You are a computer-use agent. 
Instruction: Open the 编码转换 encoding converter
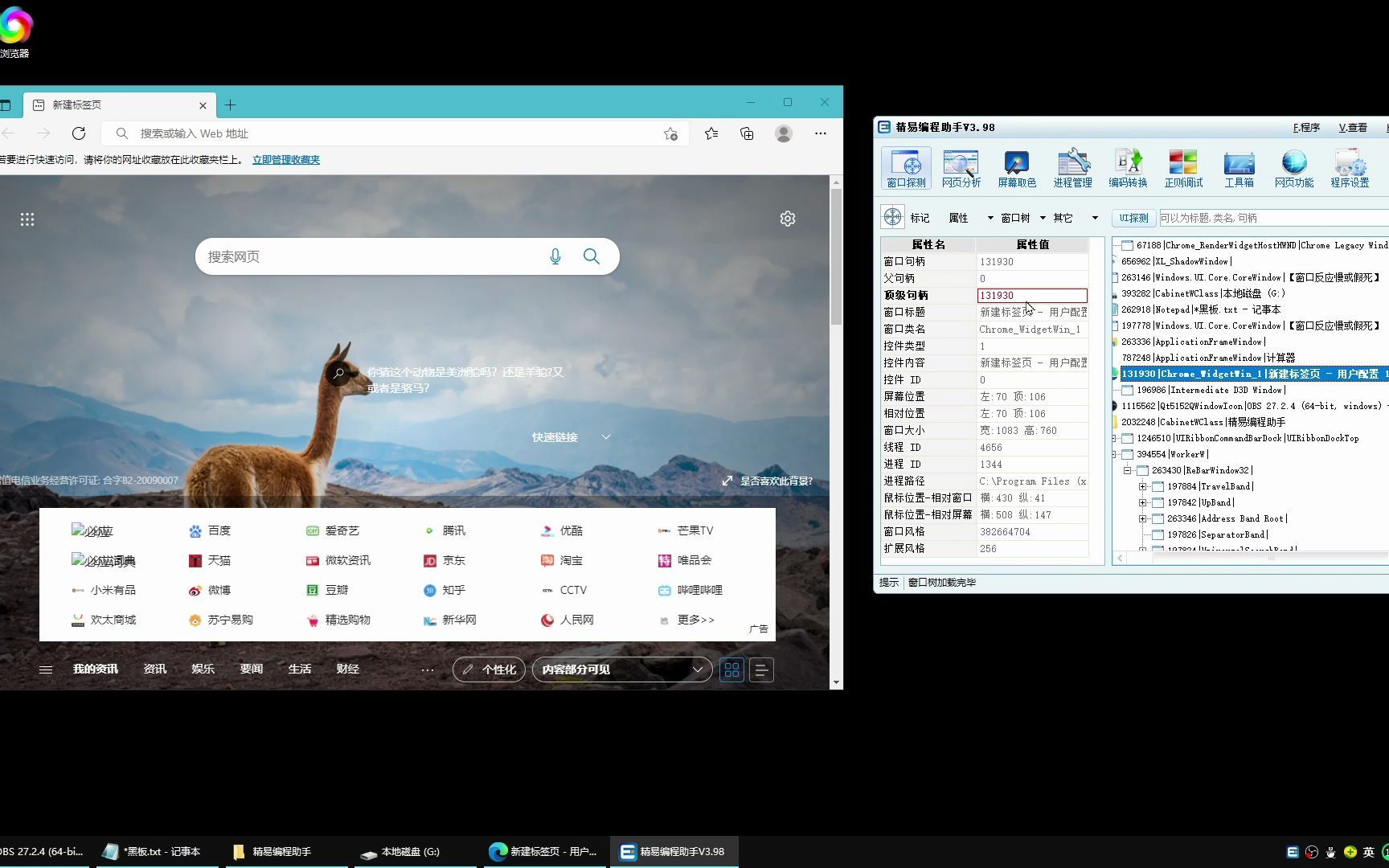click(x=1128, y=169)
